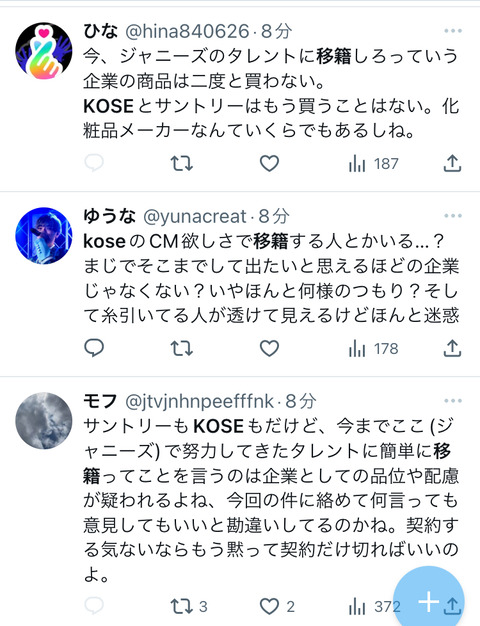The image size is (480, 626).
Task: Reply to ゆうな's tweet
Action: (x=94, y=348)
